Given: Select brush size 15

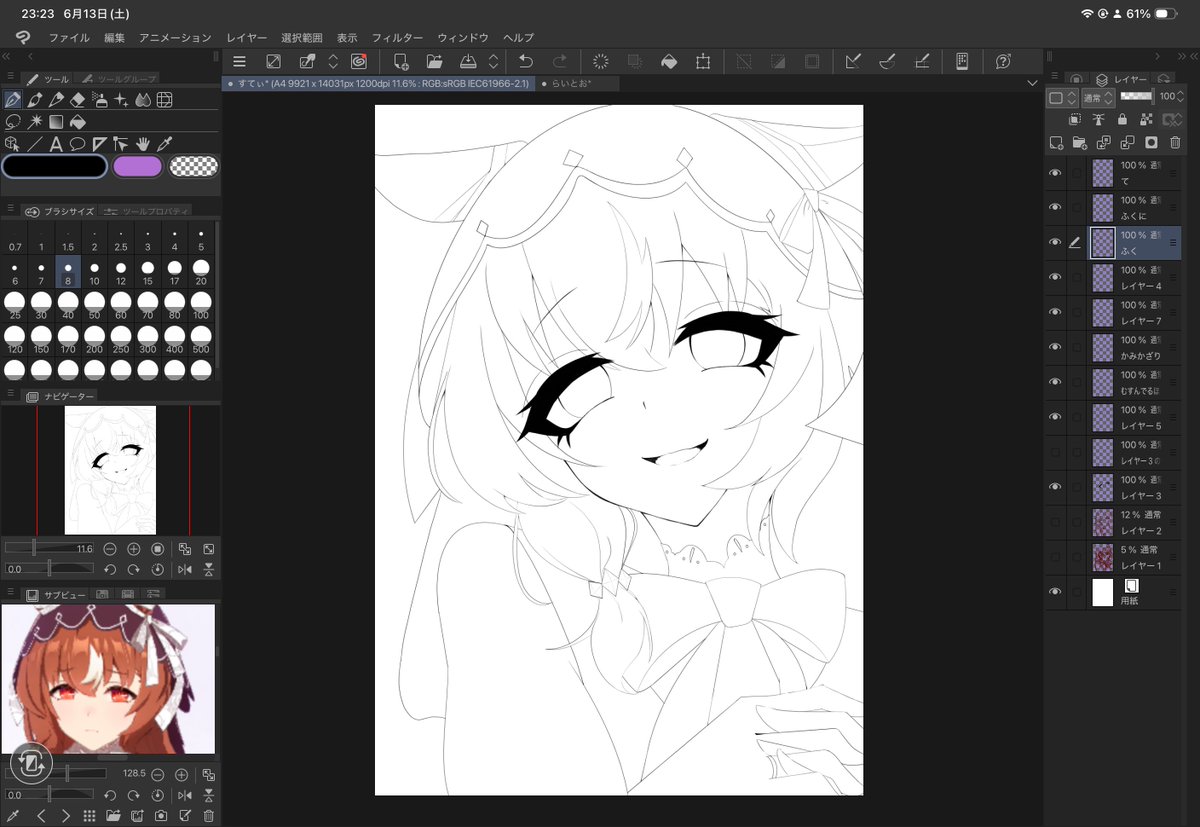Looking at the screenshot, I should (x=148, y=273).
